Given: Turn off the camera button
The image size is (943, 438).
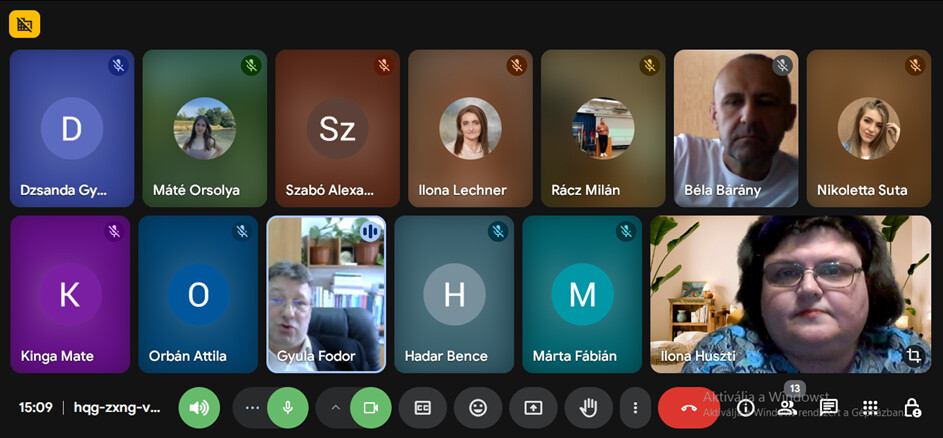Looking at the screenshot, I should 371,408.
